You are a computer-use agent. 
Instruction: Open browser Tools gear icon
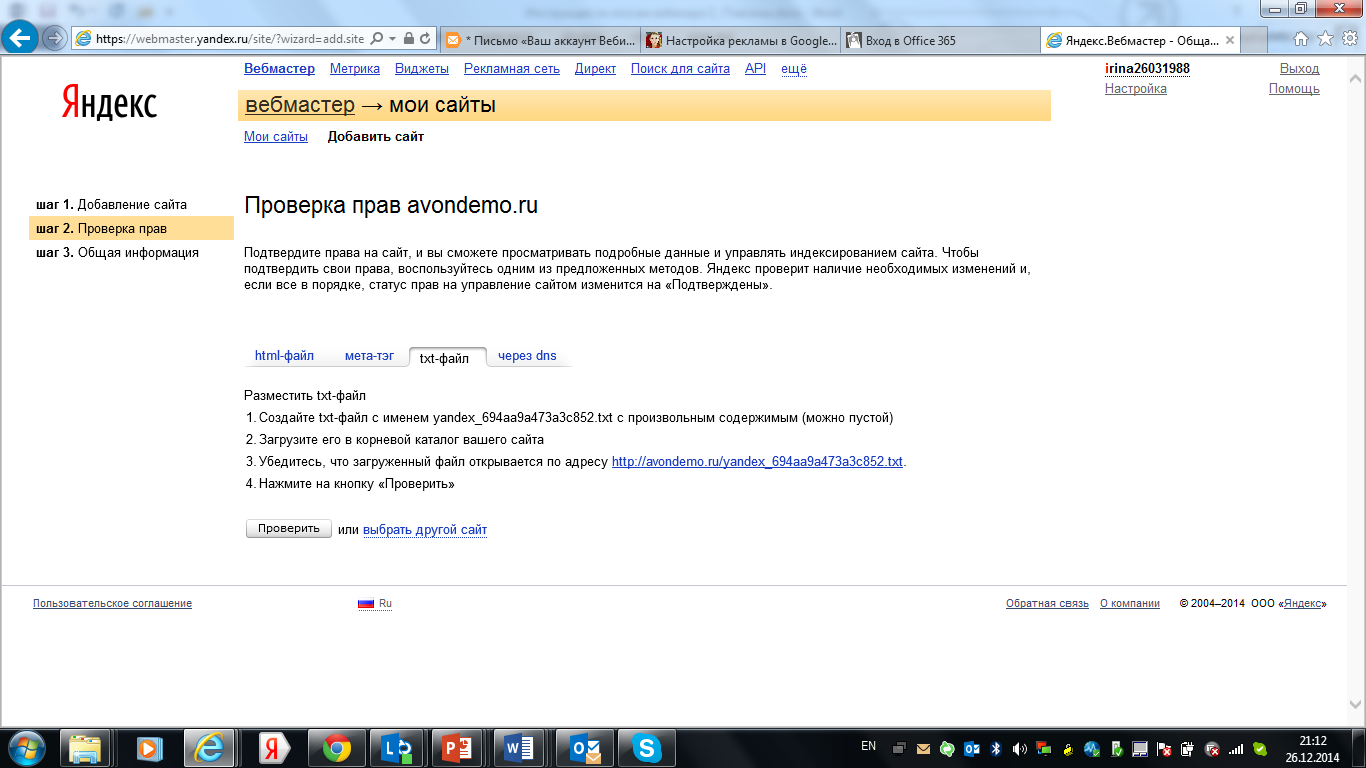coord(1349,39)
